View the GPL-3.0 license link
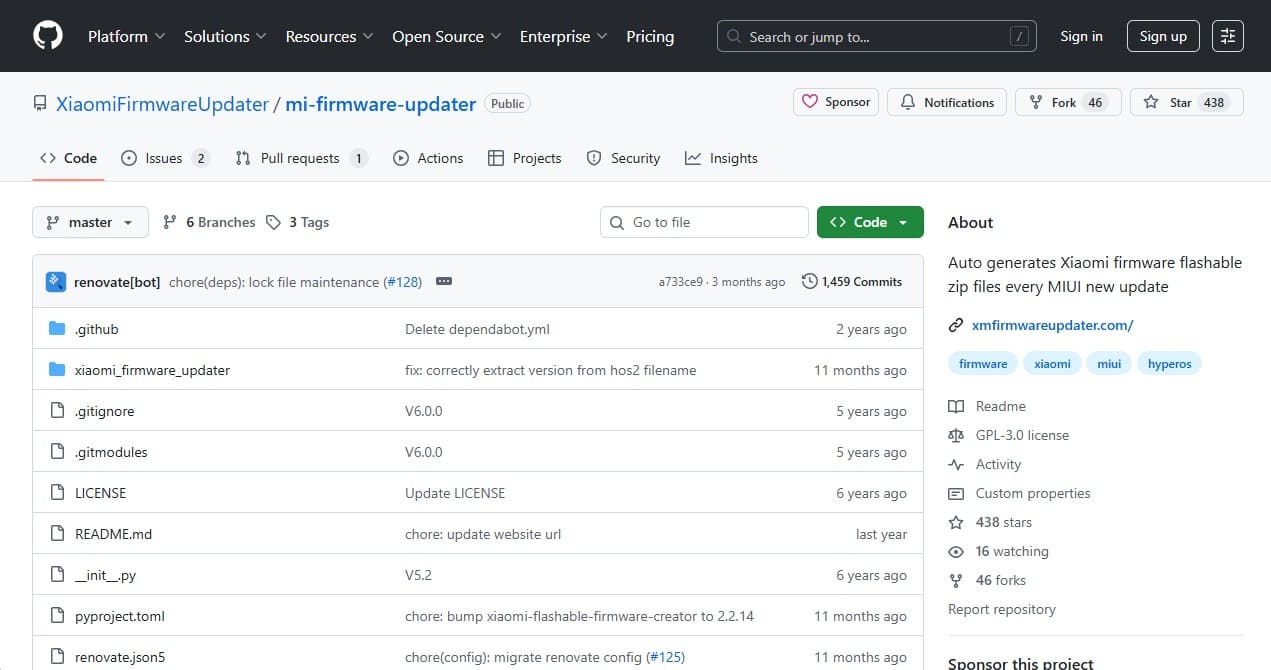 tap(1008, 435)
